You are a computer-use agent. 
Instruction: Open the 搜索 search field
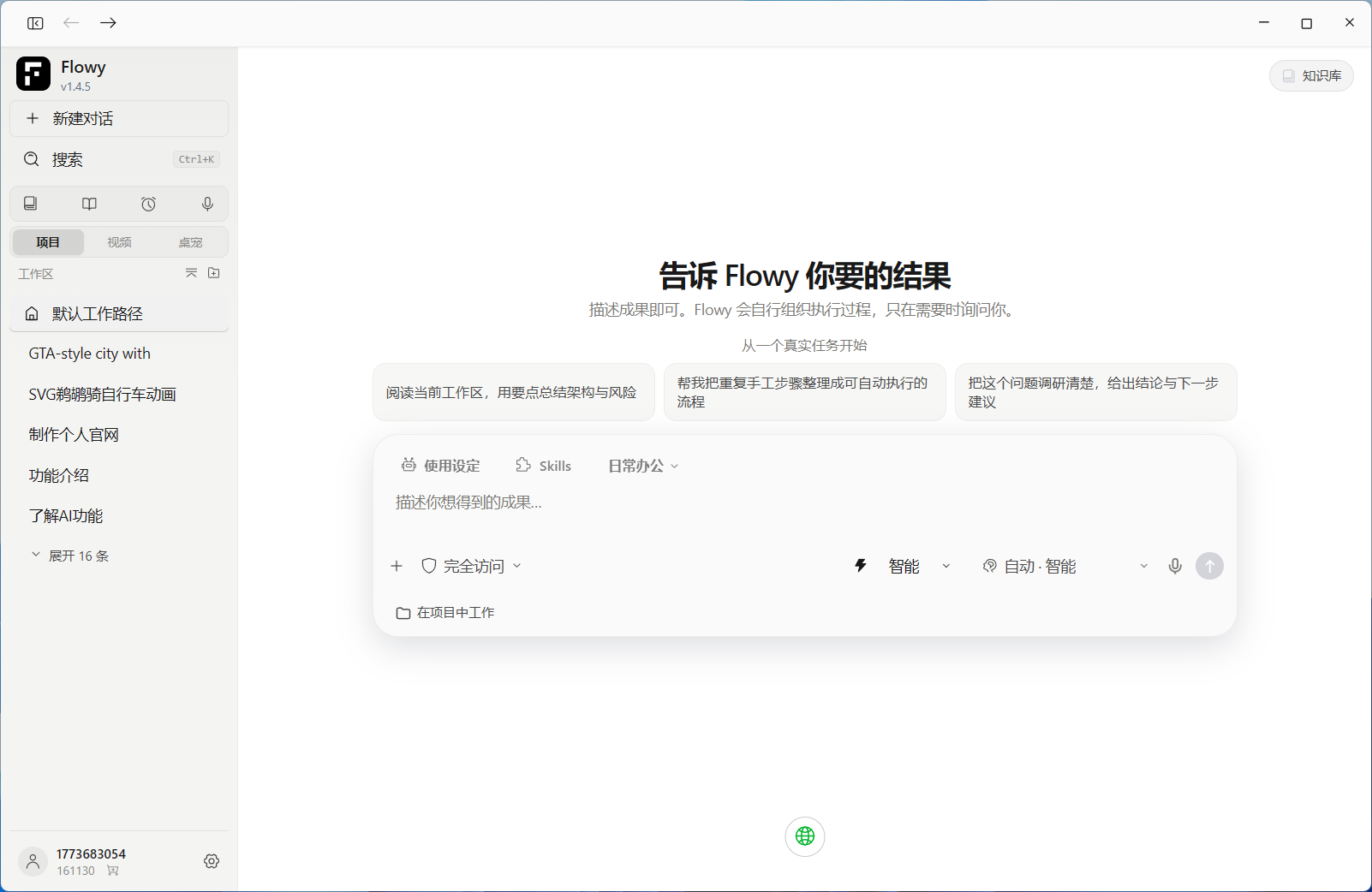click(x=119, y=159)
